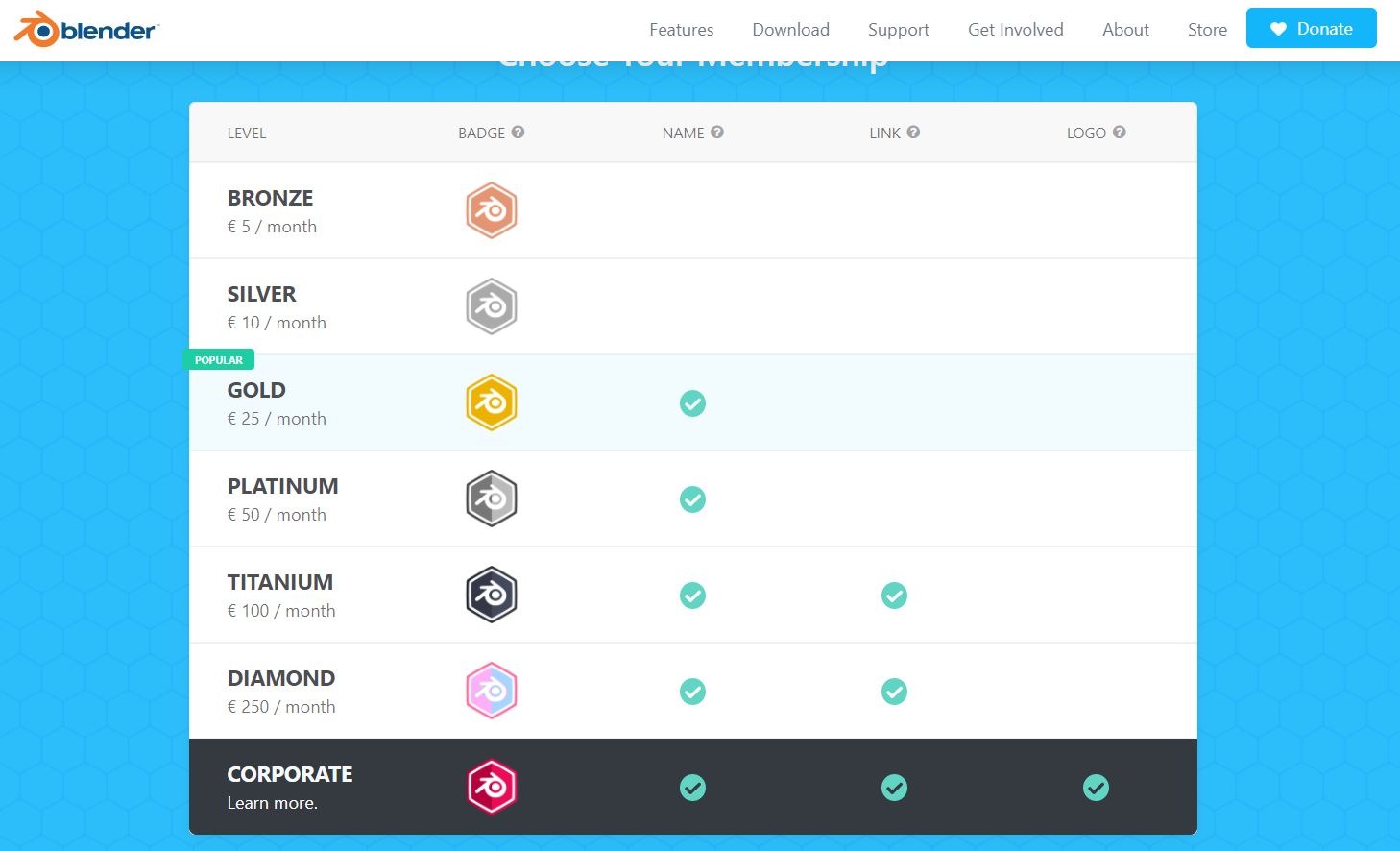Screen dimensions: 1400x851
Task: Click the Platinum membership badge icon
Action: 492,498
